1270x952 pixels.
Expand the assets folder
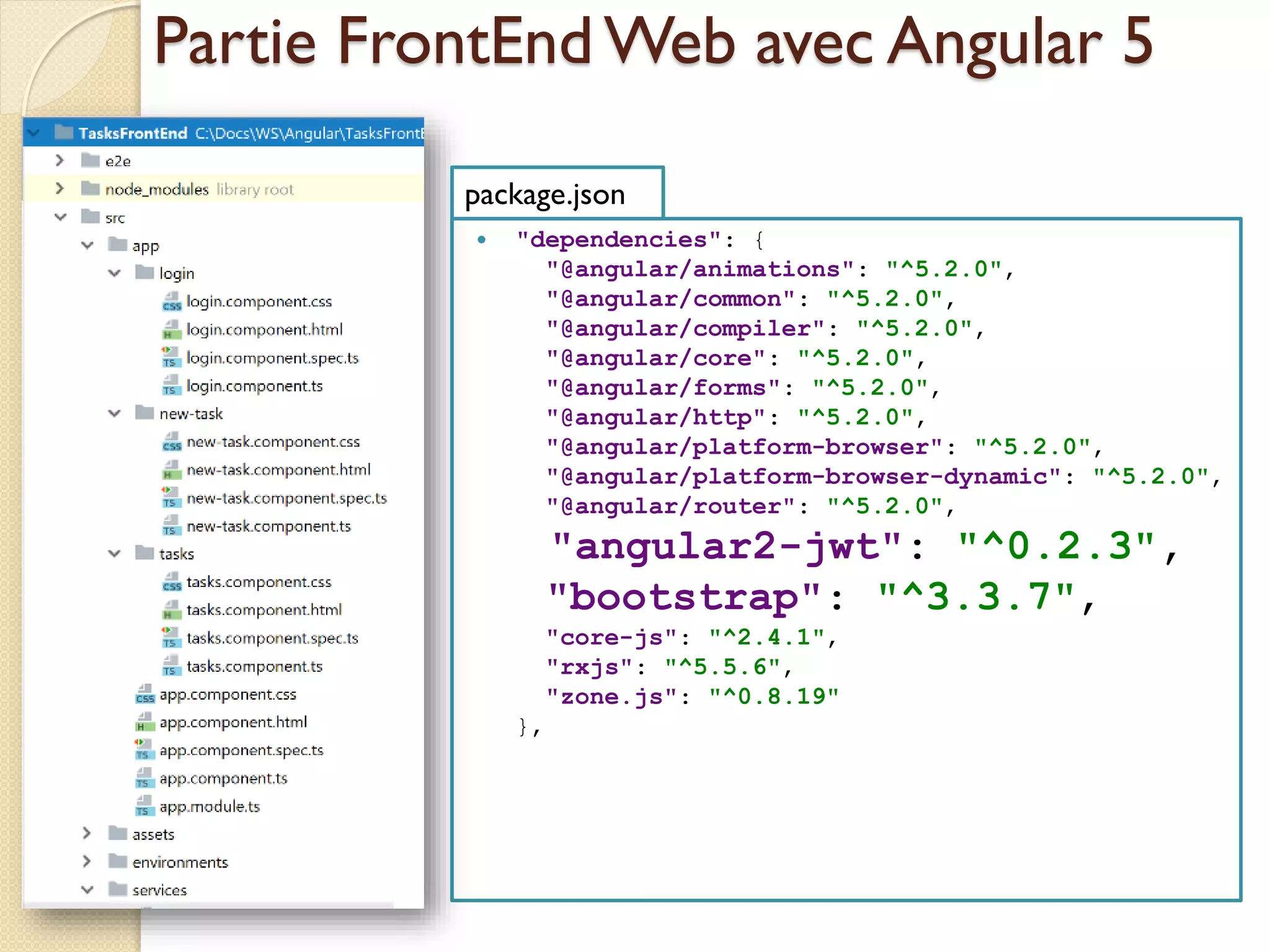point(87,834)
